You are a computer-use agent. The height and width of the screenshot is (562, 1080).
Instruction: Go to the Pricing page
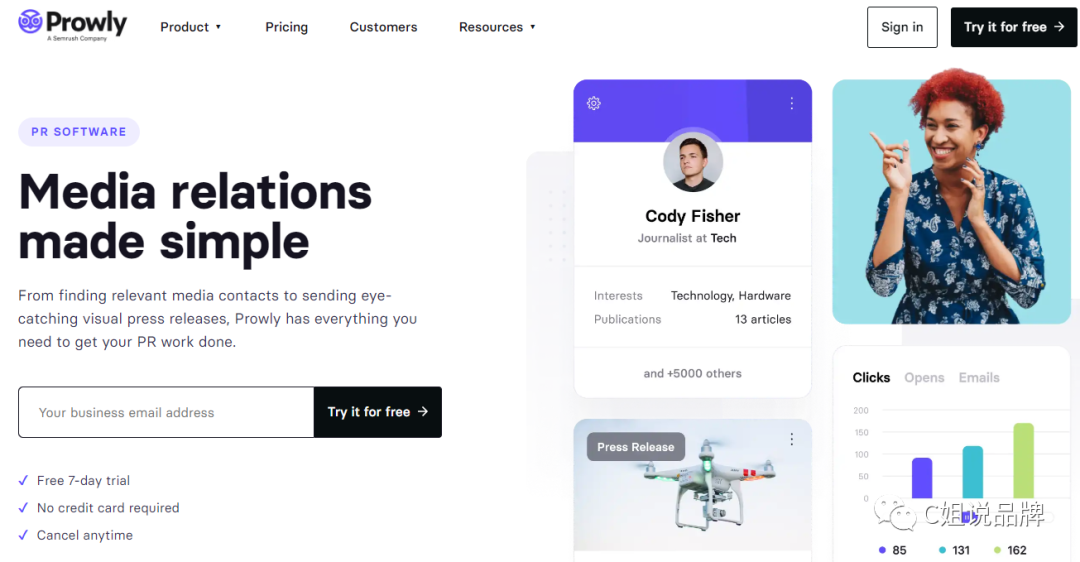[286, 27]
